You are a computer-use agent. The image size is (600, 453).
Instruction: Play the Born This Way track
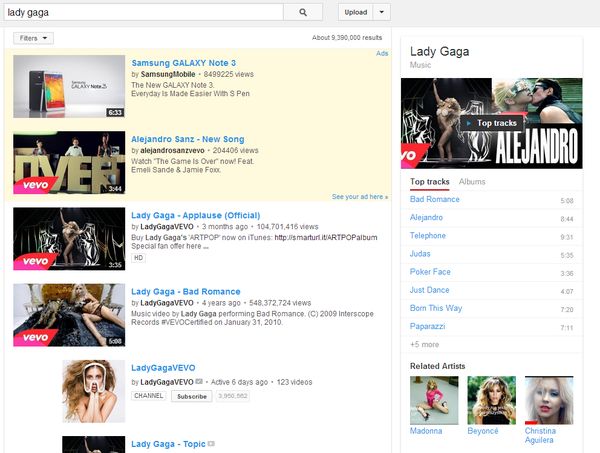click(491, 308)
